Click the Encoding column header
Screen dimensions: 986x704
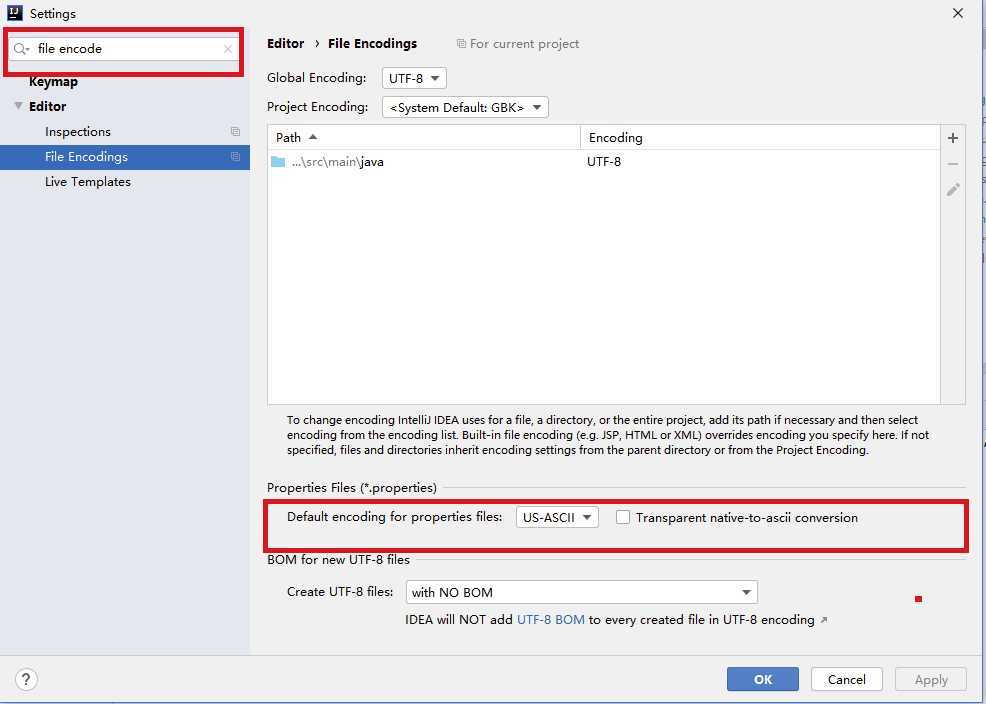(760, 138)
